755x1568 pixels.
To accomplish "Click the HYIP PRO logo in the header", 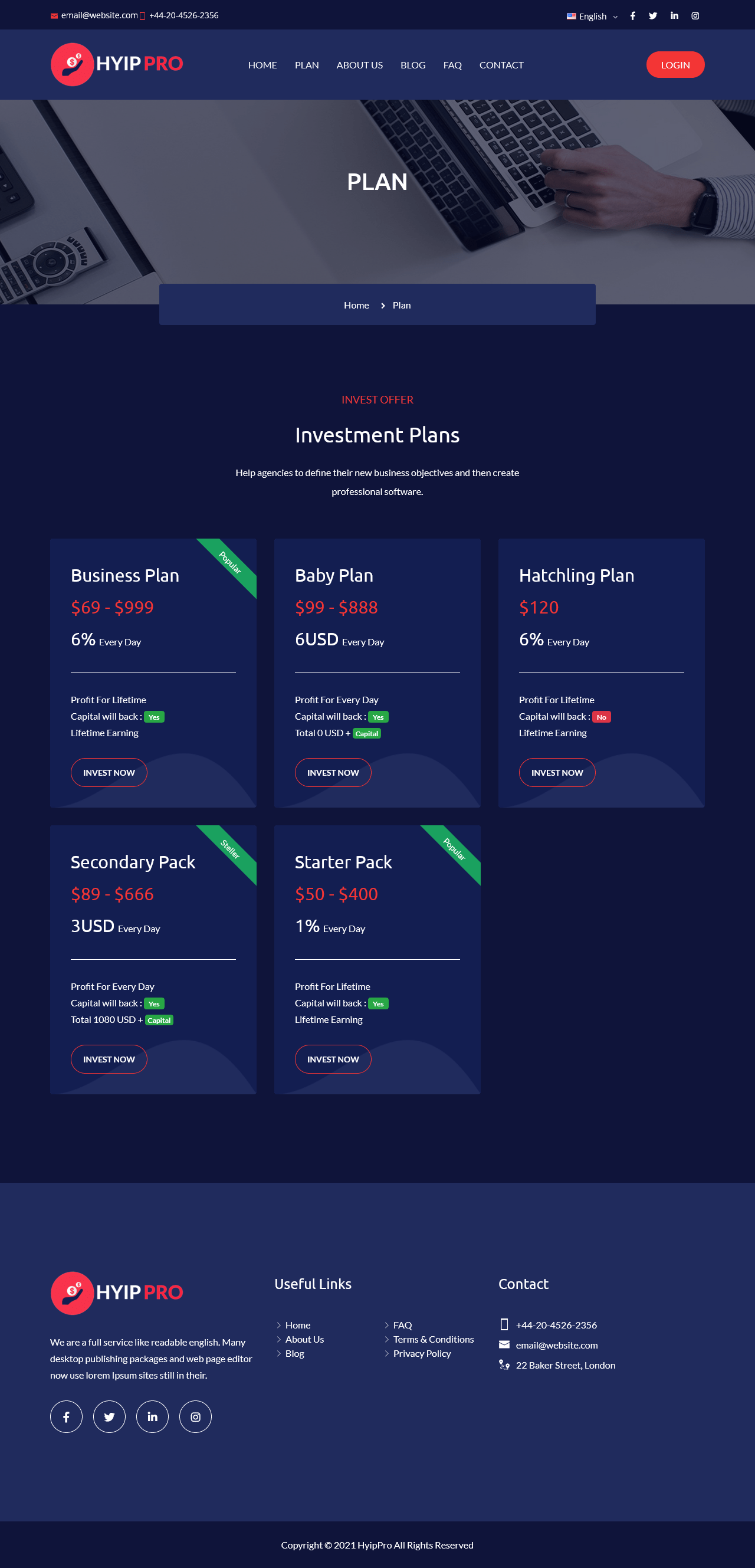I will click(x=116, y=64).
